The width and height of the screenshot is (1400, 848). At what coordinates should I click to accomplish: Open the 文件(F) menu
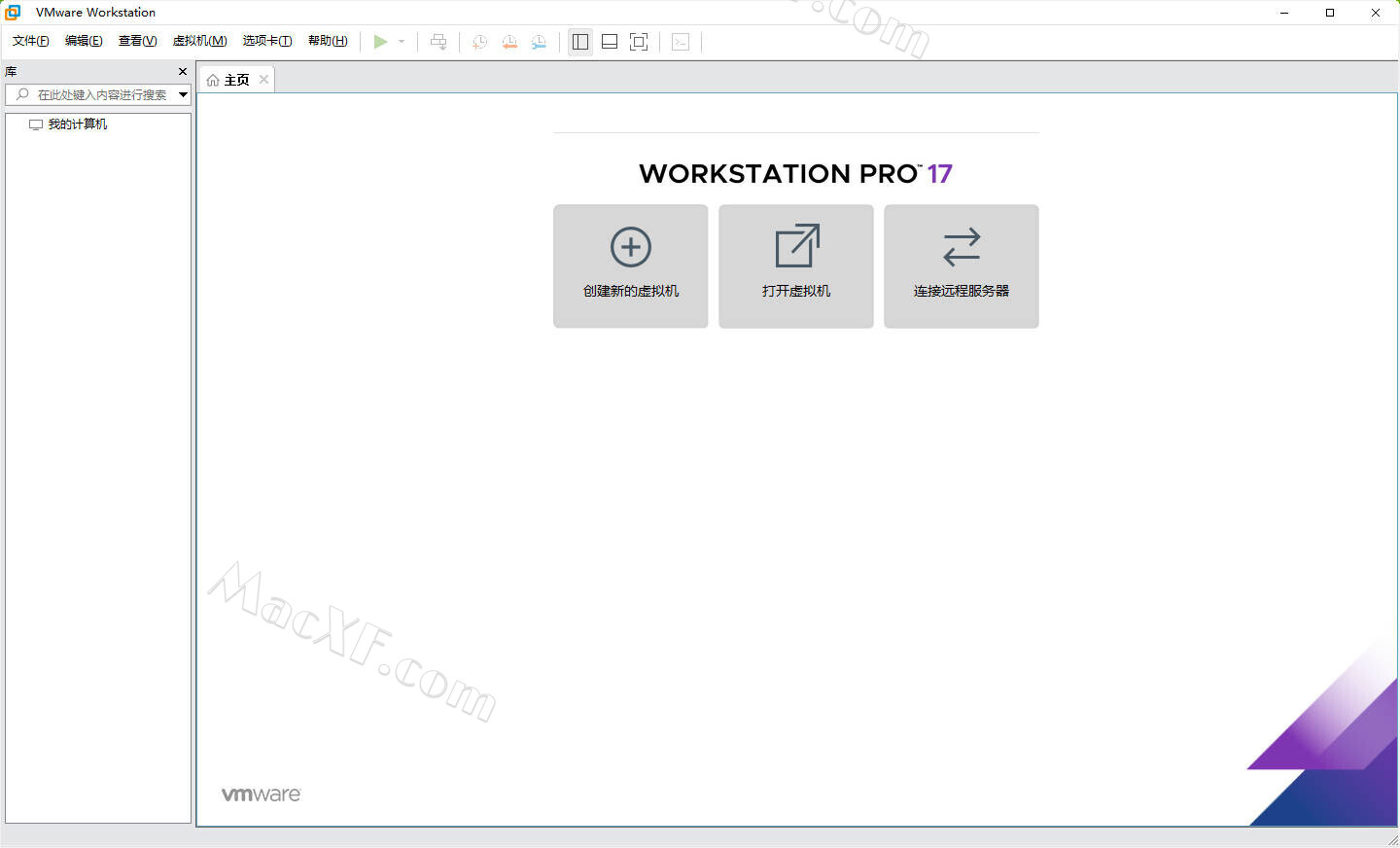click(30, 41)
